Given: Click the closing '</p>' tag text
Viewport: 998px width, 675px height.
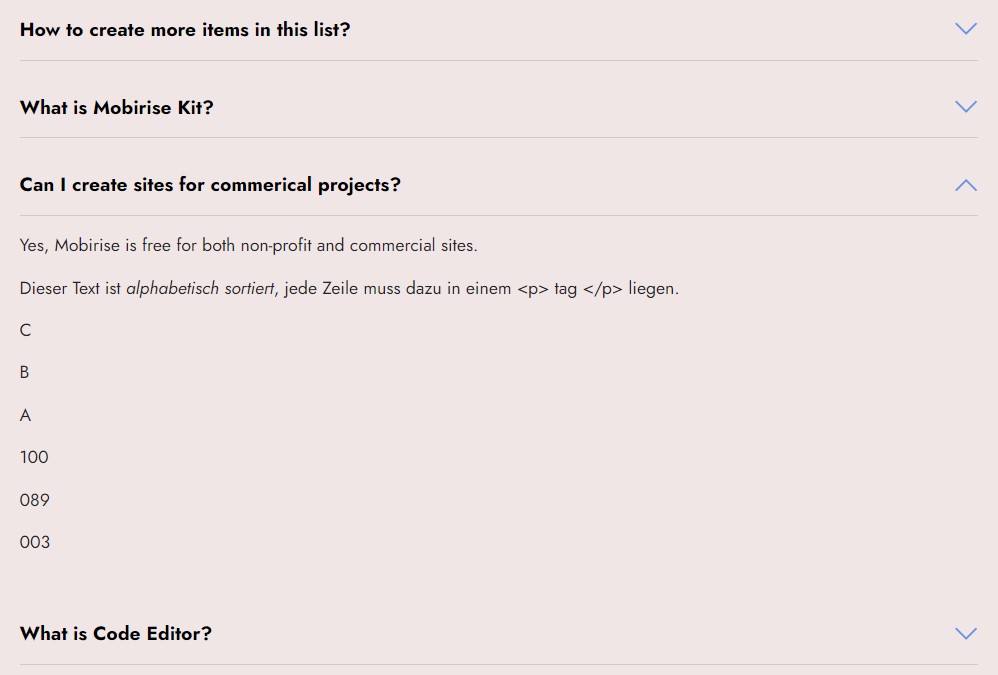Looking at the screenshot, I should coord(603,289).
